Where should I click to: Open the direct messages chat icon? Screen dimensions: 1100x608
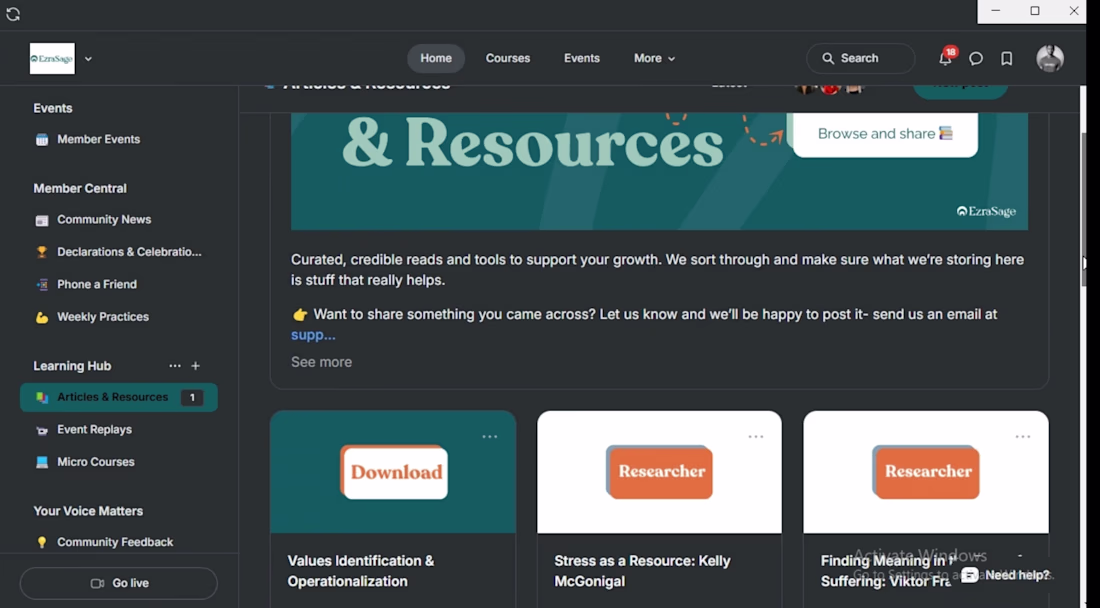click(976, 59)
